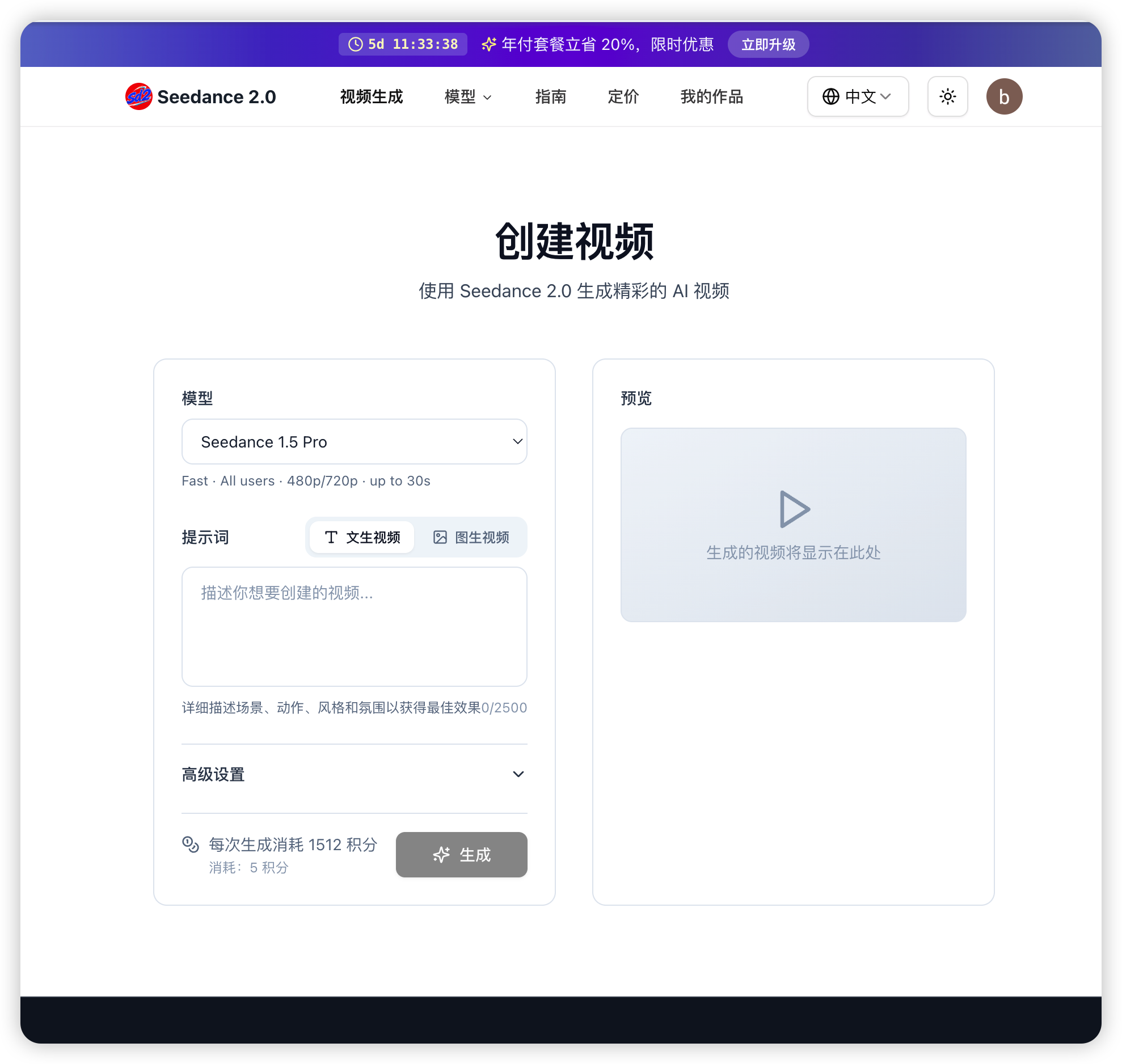This screenshot has height=1064, width=1122.
Task: Click the play icon in the preview area
Action: 794,509
